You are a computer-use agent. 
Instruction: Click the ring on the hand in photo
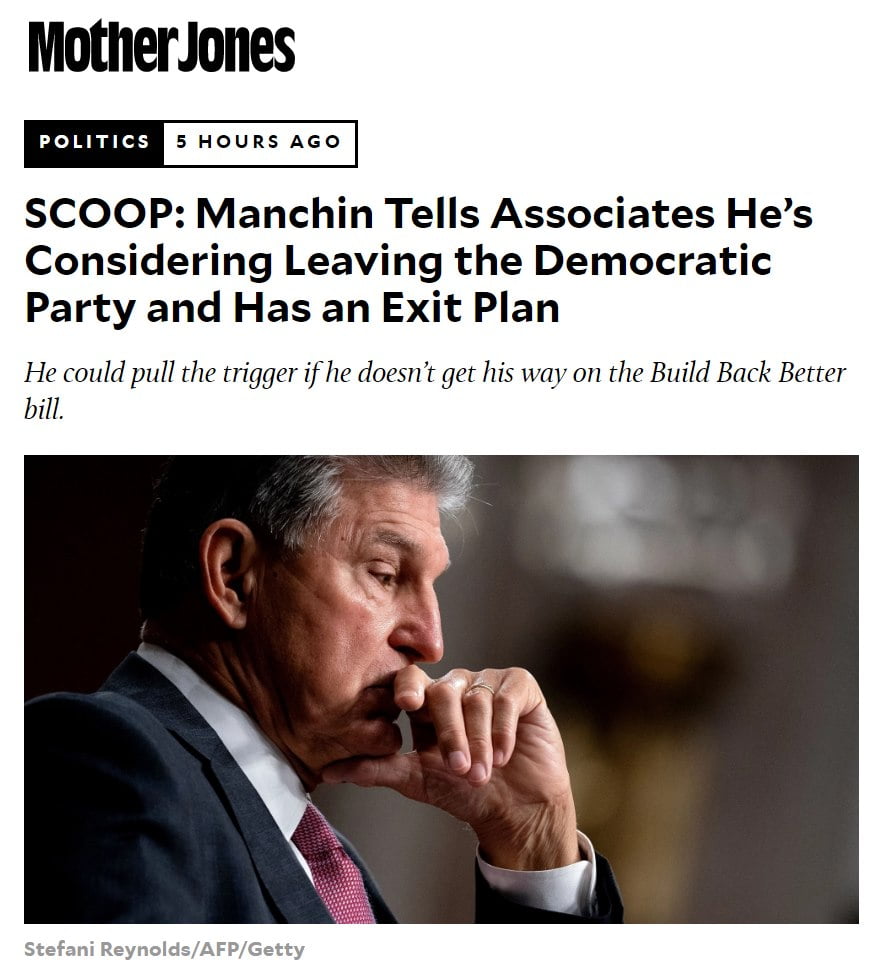click(x=482, y=688)
